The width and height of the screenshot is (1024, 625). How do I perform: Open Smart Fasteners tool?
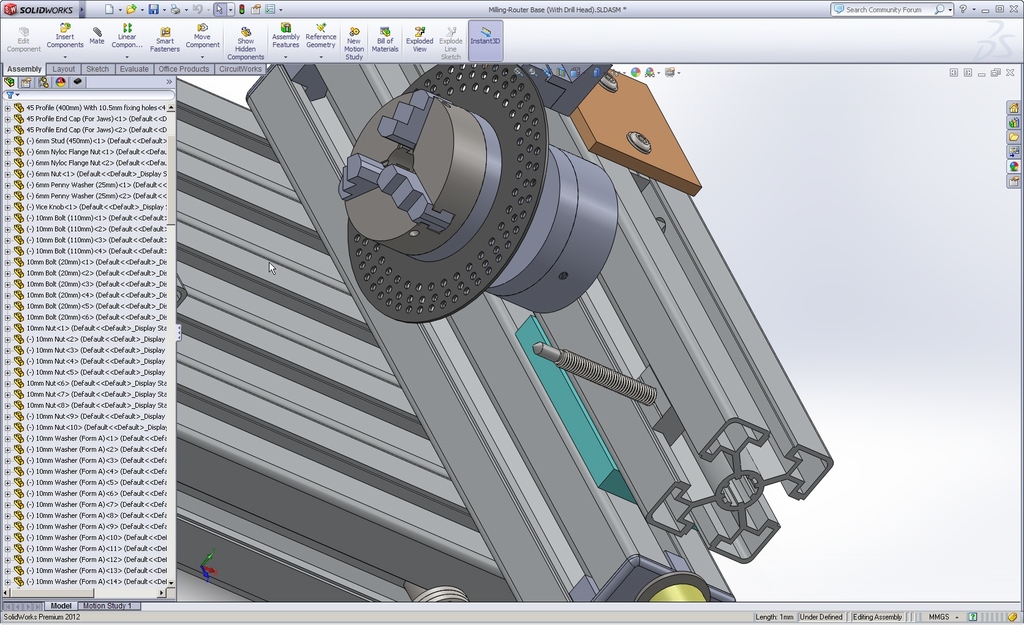pyautogui.click(x=165, y=39)
